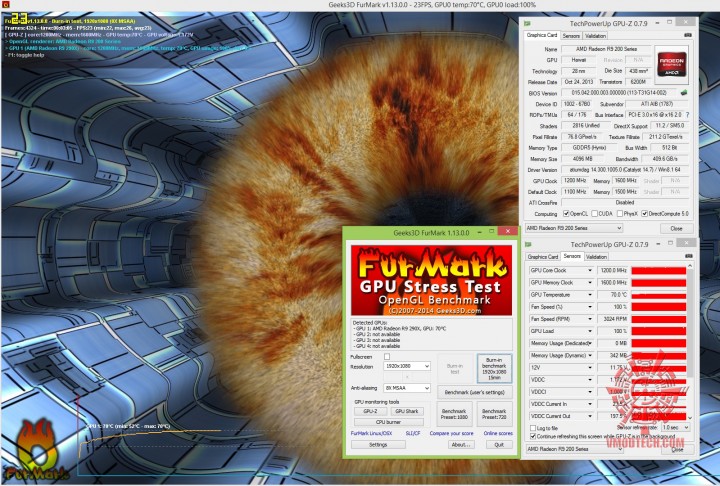Toggle Continue refreshing while GPU-Z in background
720x486 pixels.
coord(533,436)
